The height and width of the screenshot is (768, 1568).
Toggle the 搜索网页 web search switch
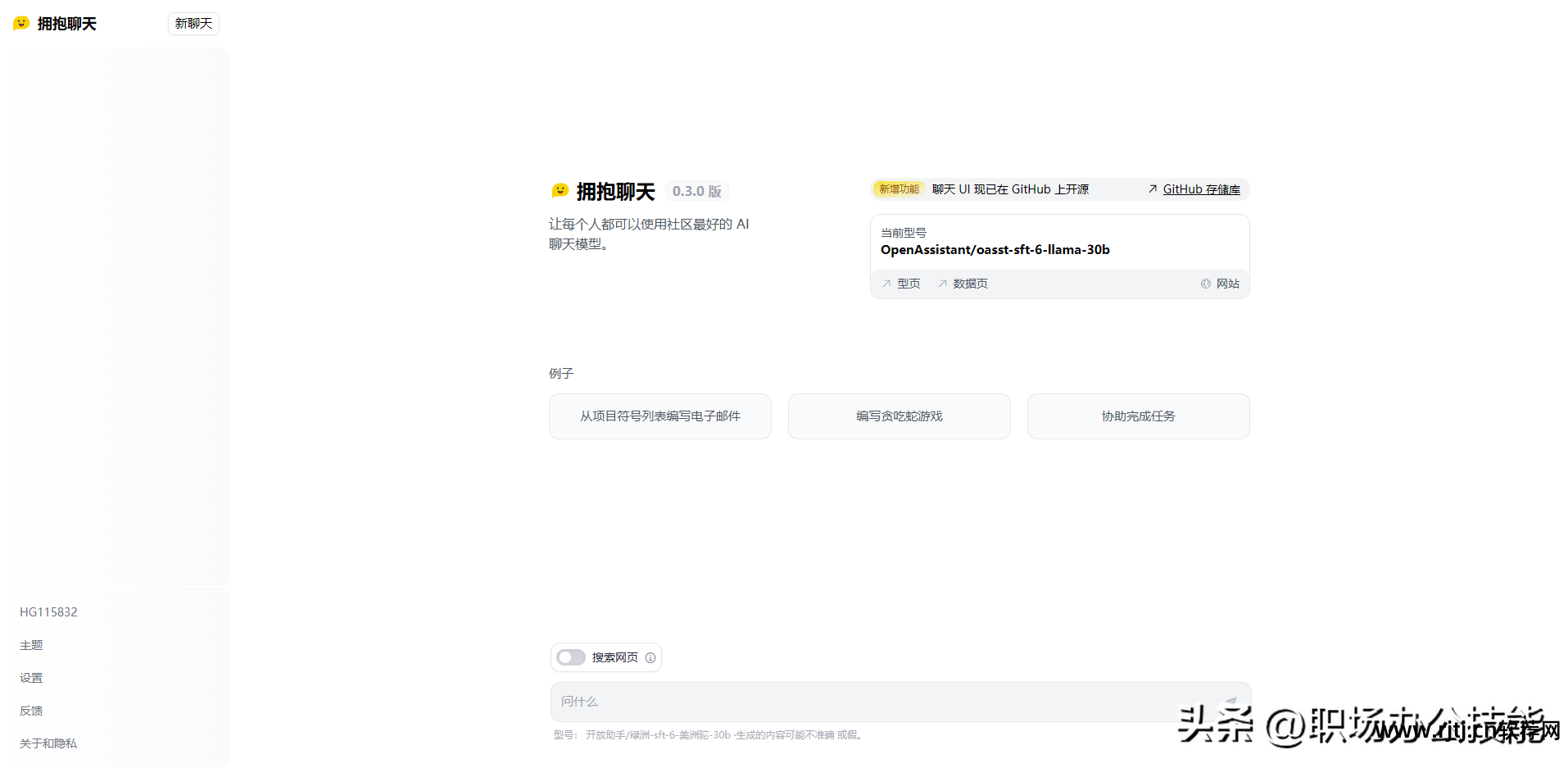point(571,657)
